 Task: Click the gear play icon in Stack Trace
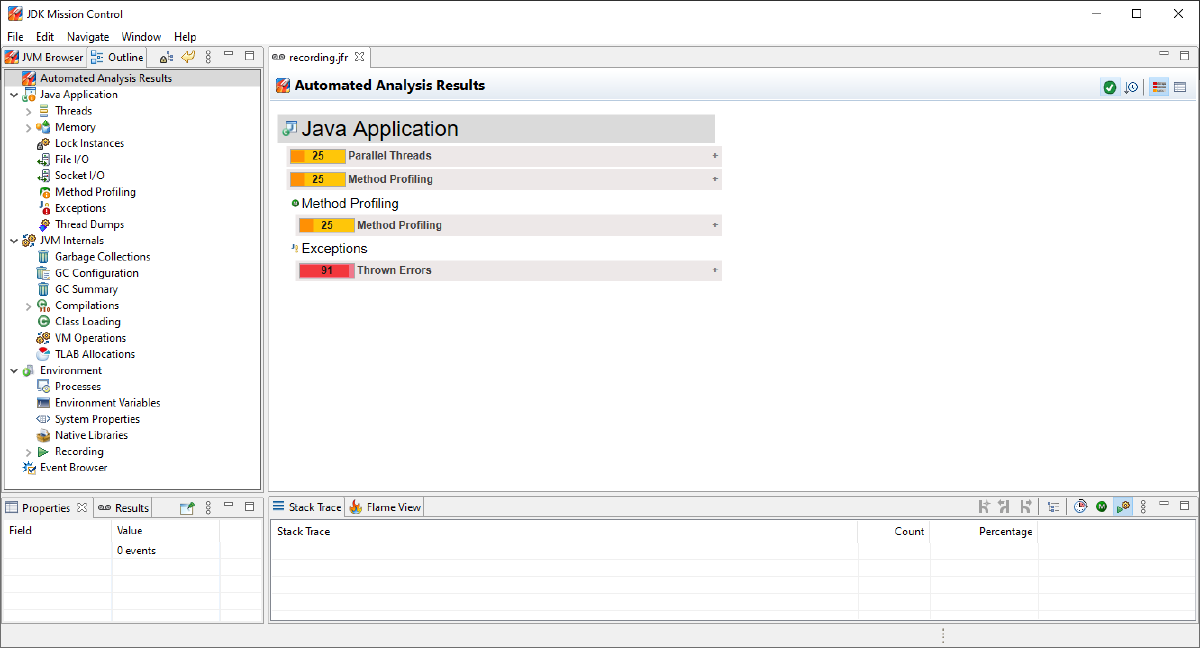pyautogui.click(x=1122, y=507)
